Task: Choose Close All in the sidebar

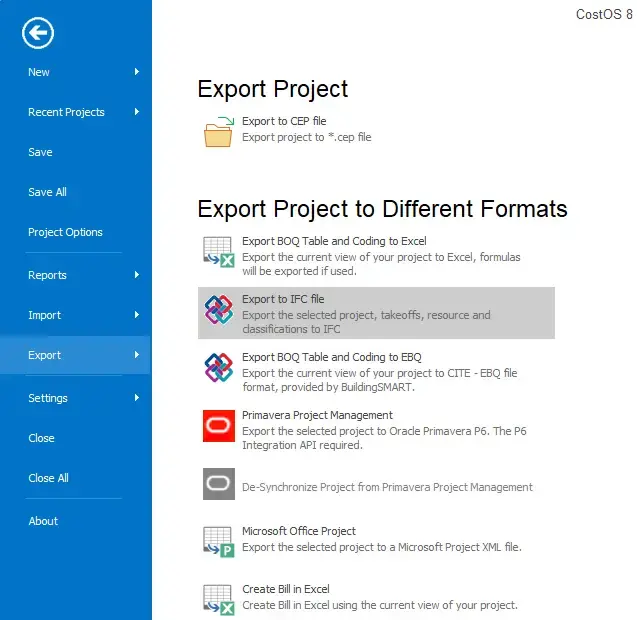Action: pos(48,478)
